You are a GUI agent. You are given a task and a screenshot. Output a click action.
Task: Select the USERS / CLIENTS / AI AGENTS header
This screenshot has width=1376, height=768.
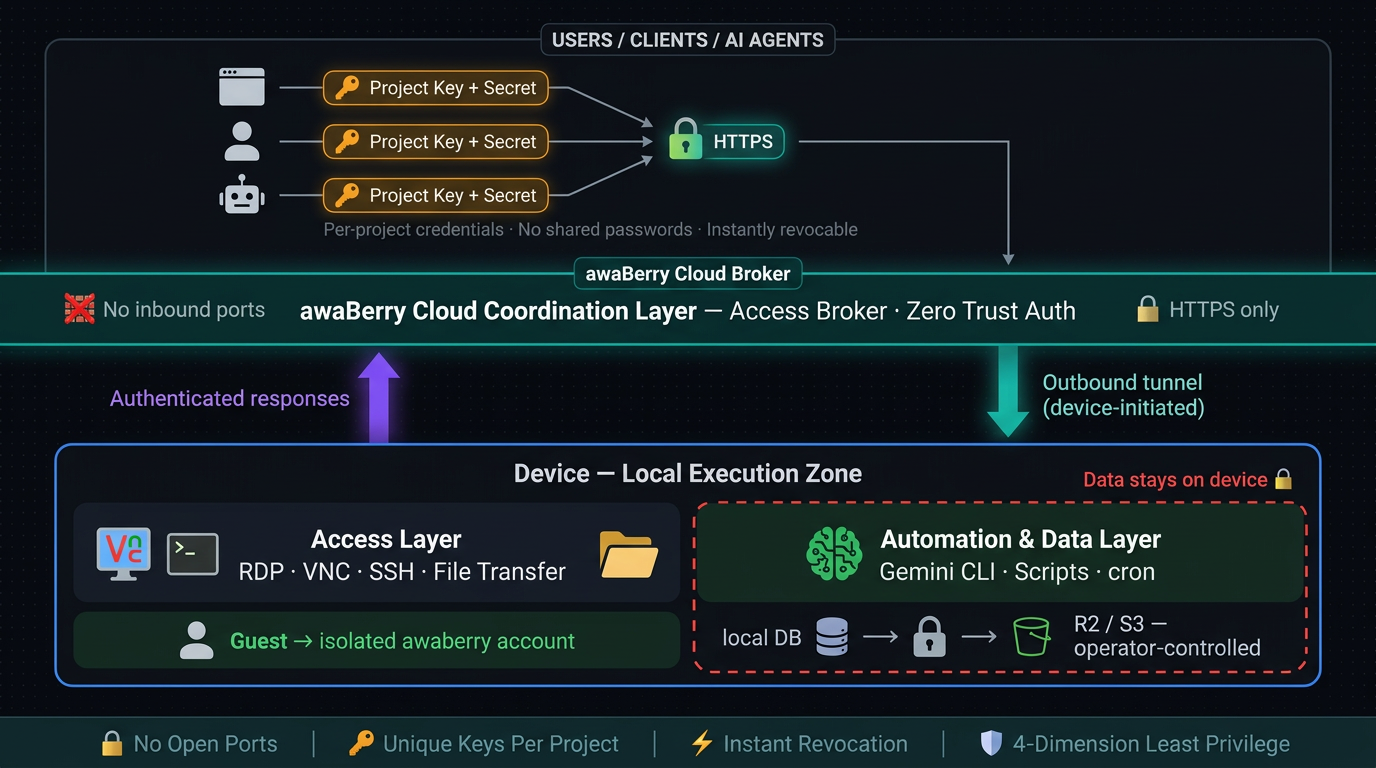[687, 39]
